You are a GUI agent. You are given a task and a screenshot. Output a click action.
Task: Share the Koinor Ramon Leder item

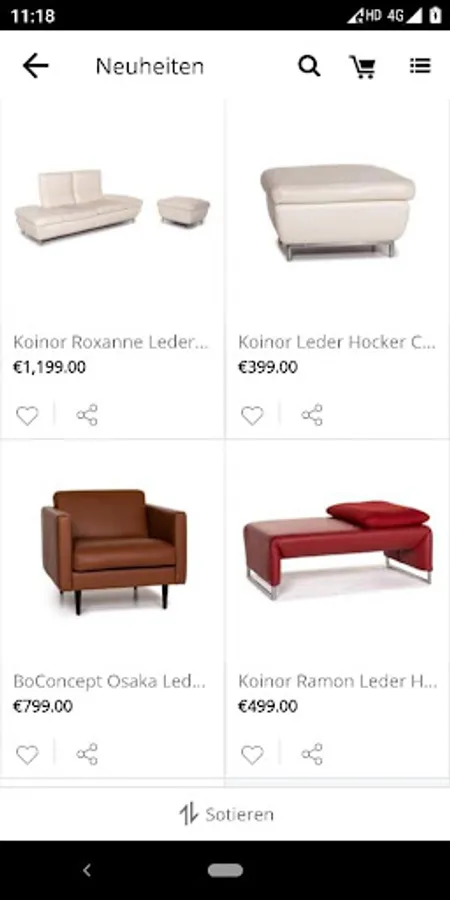312,754
